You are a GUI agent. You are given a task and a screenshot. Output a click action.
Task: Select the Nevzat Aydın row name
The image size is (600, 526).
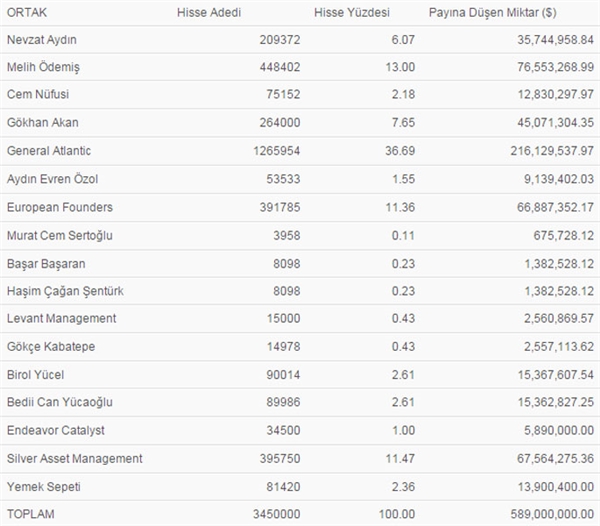click(x=41, y=40)
